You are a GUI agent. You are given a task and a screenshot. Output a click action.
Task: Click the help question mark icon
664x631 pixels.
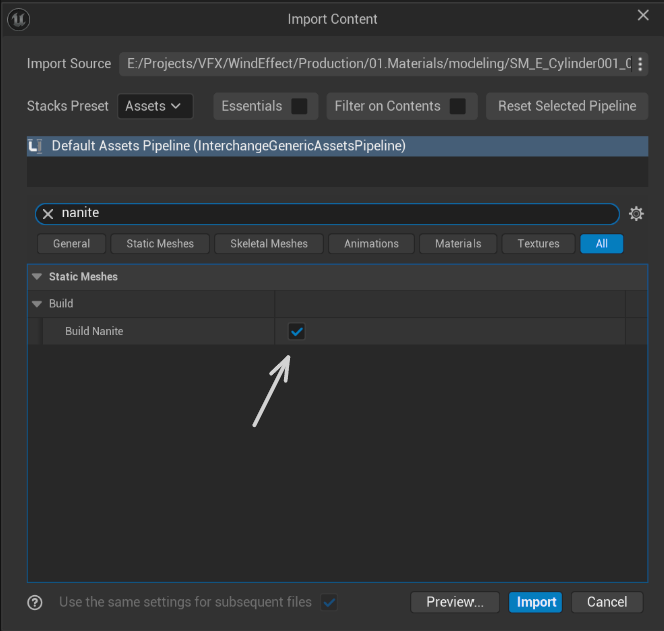click(35, 602)
